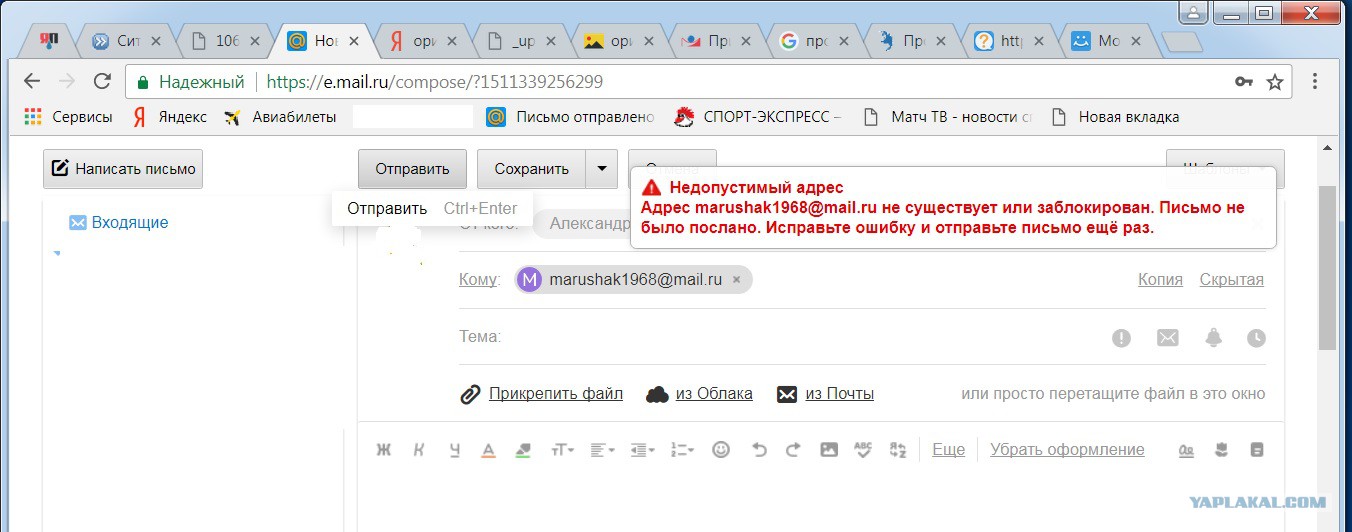The height and width of the screenshot is (532, 1352).
Task: Click the address bar URL
Action: (x=435, y=82)
